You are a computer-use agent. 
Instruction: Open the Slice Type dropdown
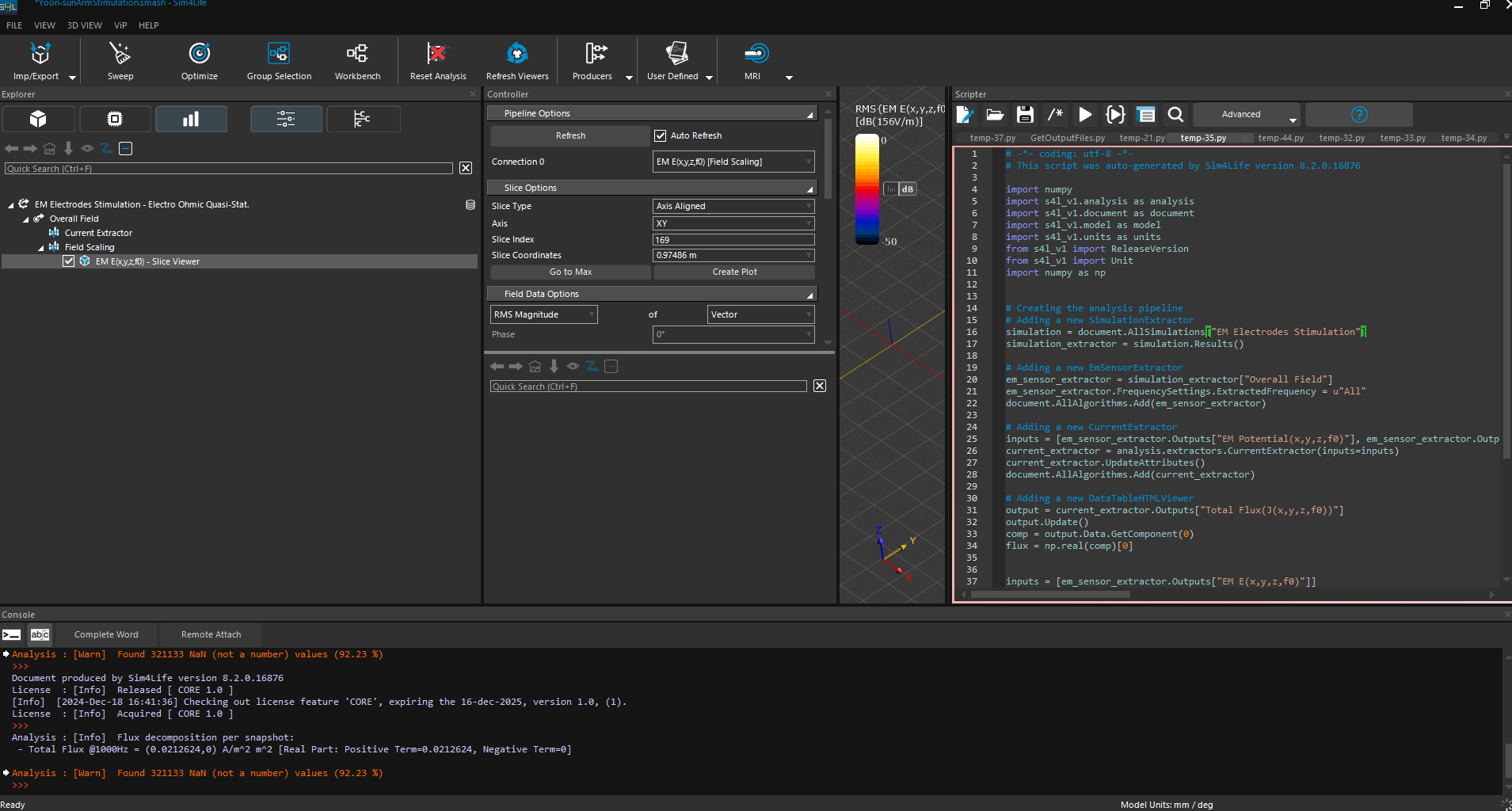[733, 206]
